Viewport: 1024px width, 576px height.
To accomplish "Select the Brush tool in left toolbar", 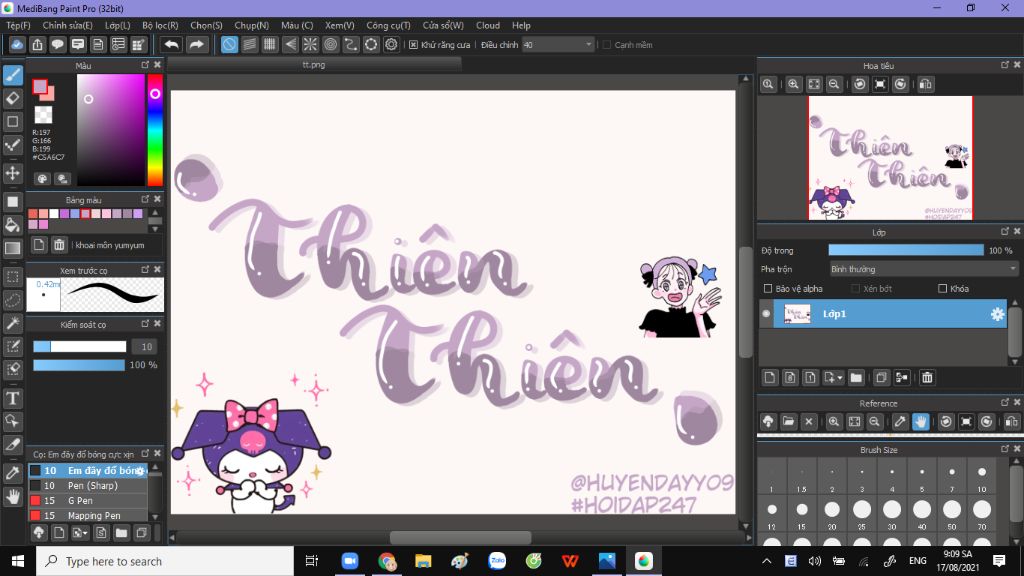I will [x=12, y=75].
